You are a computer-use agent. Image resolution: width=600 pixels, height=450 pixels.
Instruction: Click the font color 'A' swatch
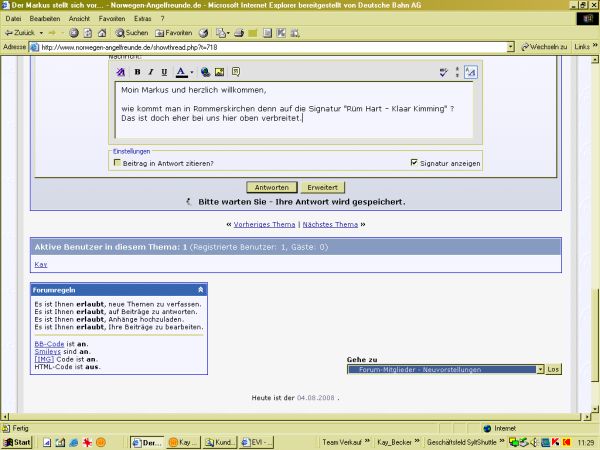181,72
